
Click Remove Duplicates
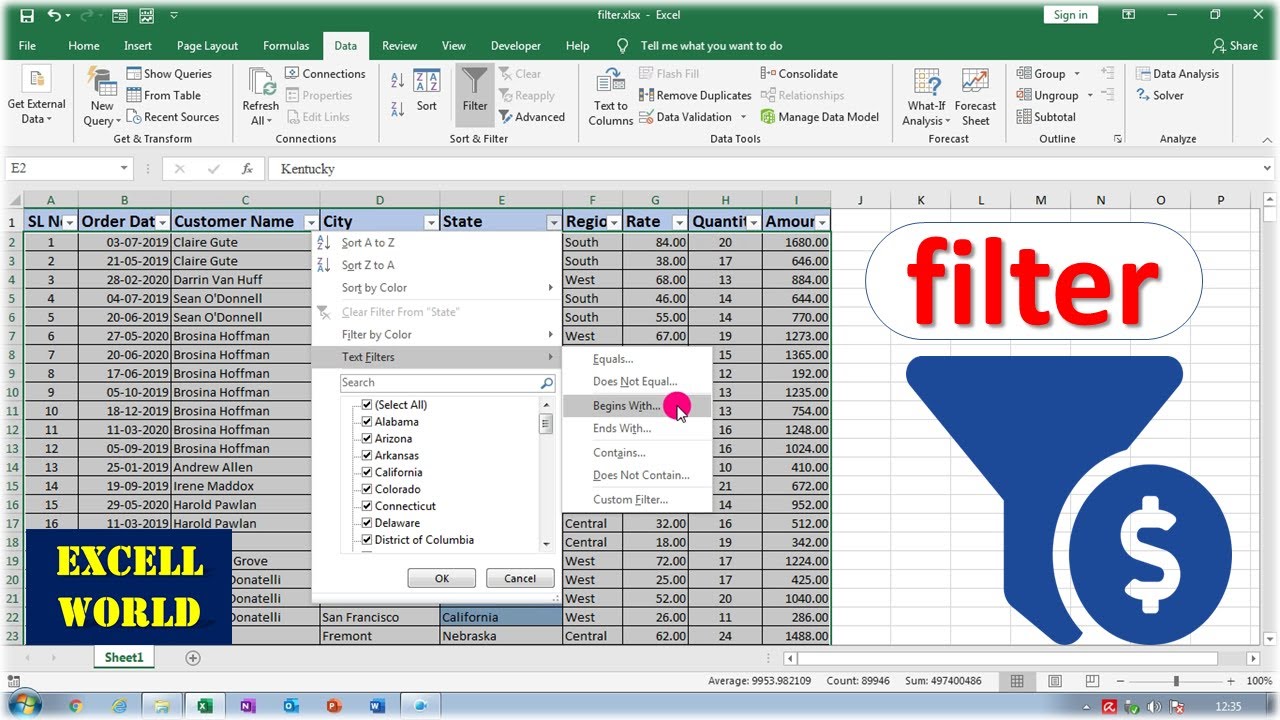click(x=695, y=95)
